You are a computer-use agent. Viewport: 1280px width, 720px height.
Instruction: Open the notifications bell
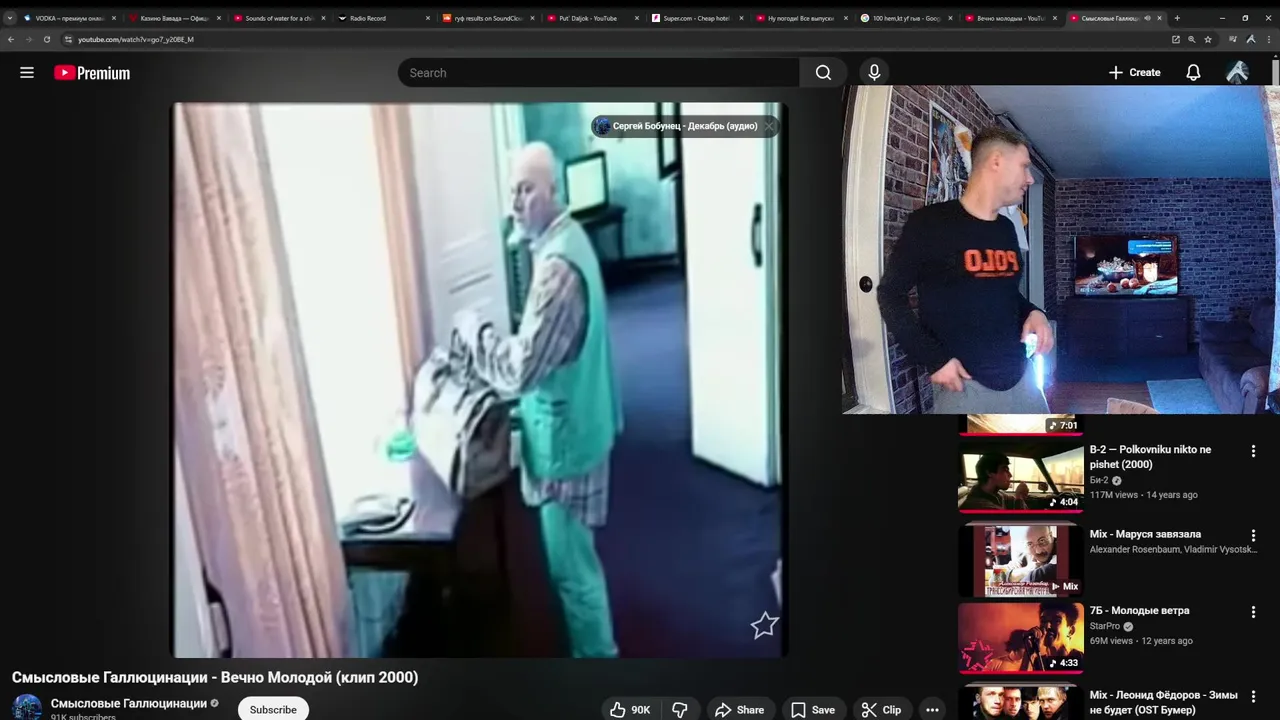[1193, 73]
